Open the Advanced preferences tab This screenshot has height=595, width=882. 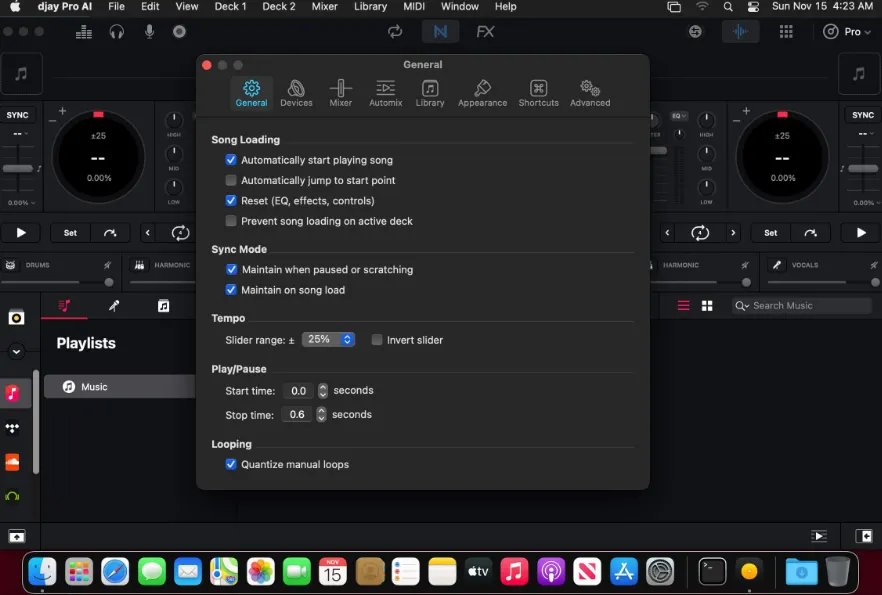click(x=590, y=93)
